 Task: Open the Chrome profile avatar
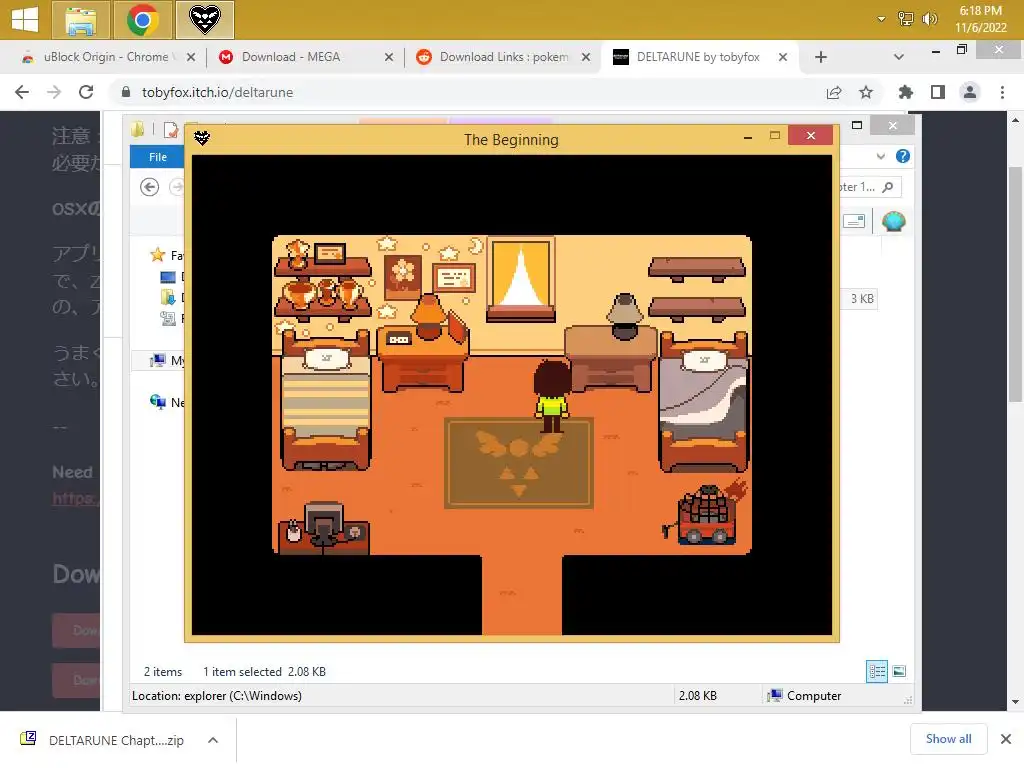[970, 92]
